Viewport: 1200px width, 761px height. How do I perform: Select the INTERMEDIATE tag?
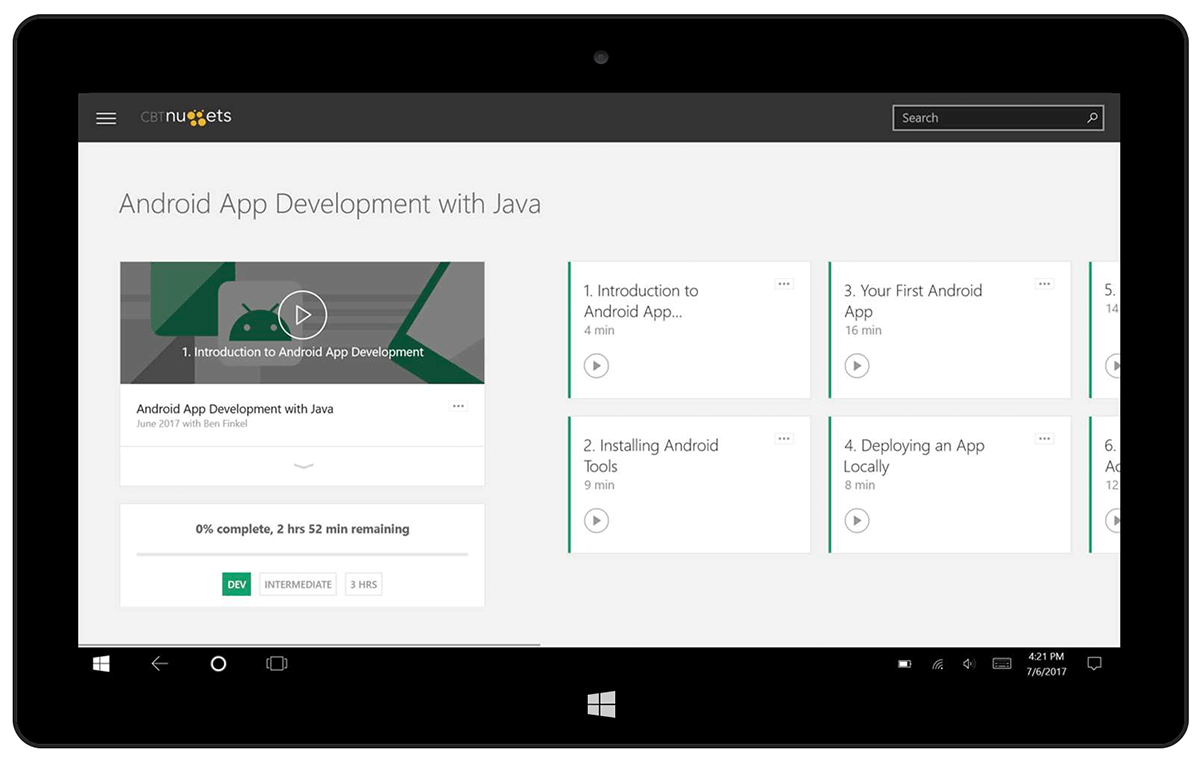pyautogui.click(x=298, y=585)
